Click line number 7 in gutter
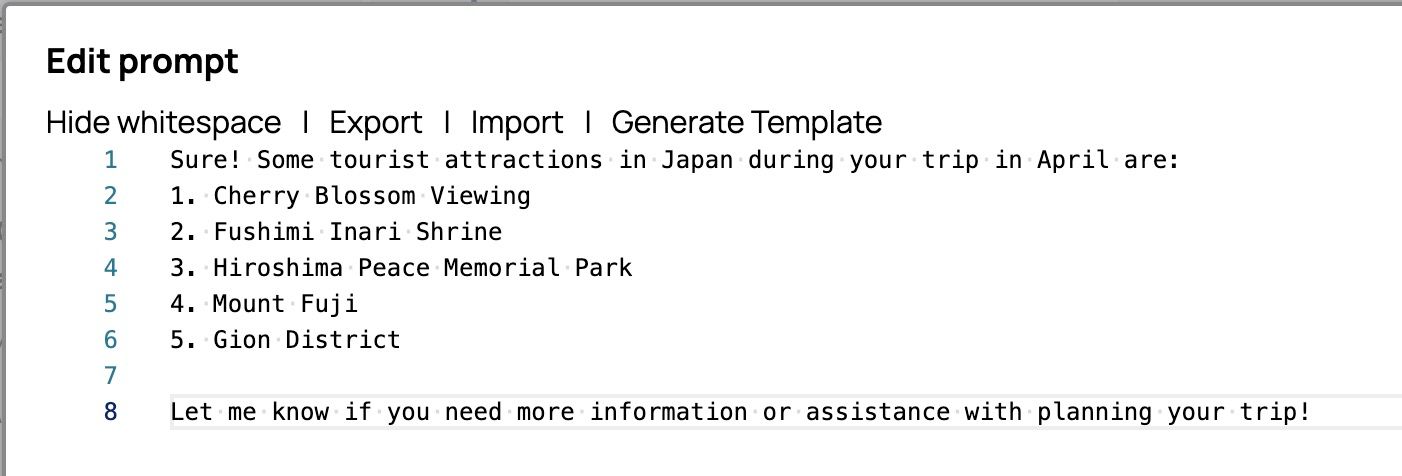The height and width of the screenshot is (476, 1402). point(110,376)
